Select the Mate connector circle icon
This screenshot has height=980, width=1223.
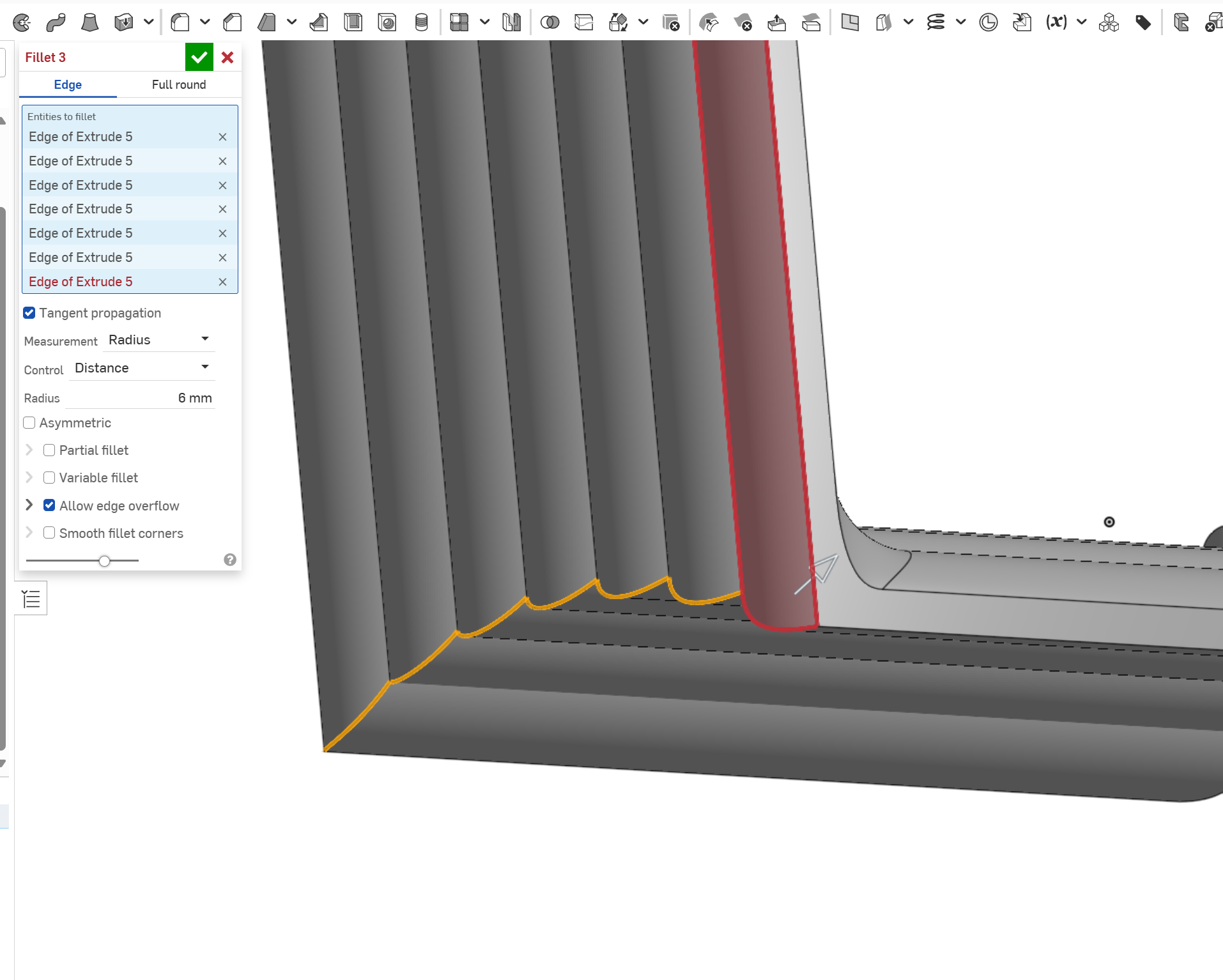pyautogui.click(x=988, y=23)
